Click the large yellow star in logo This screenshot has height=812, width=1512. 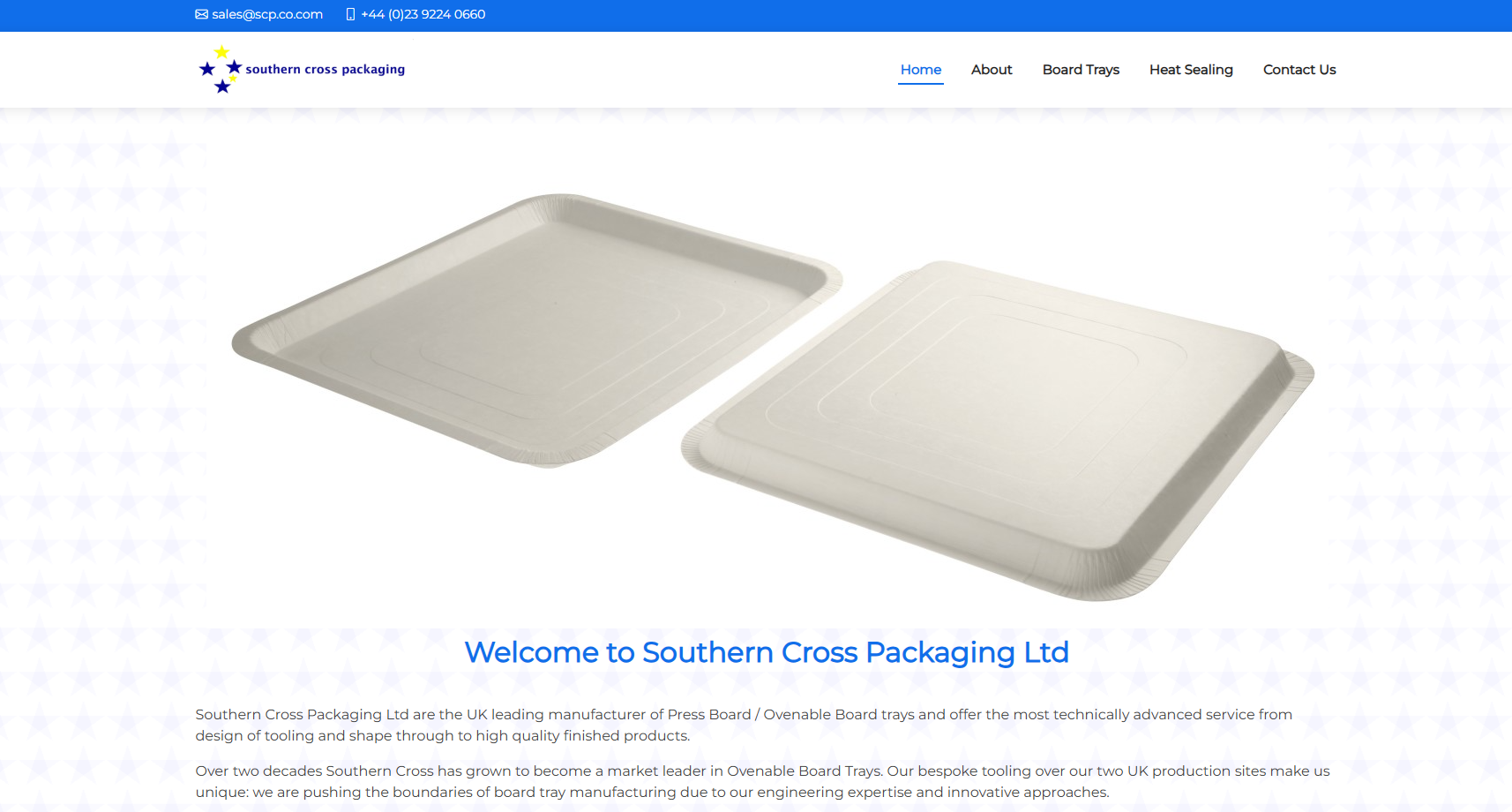pos(221,52)
